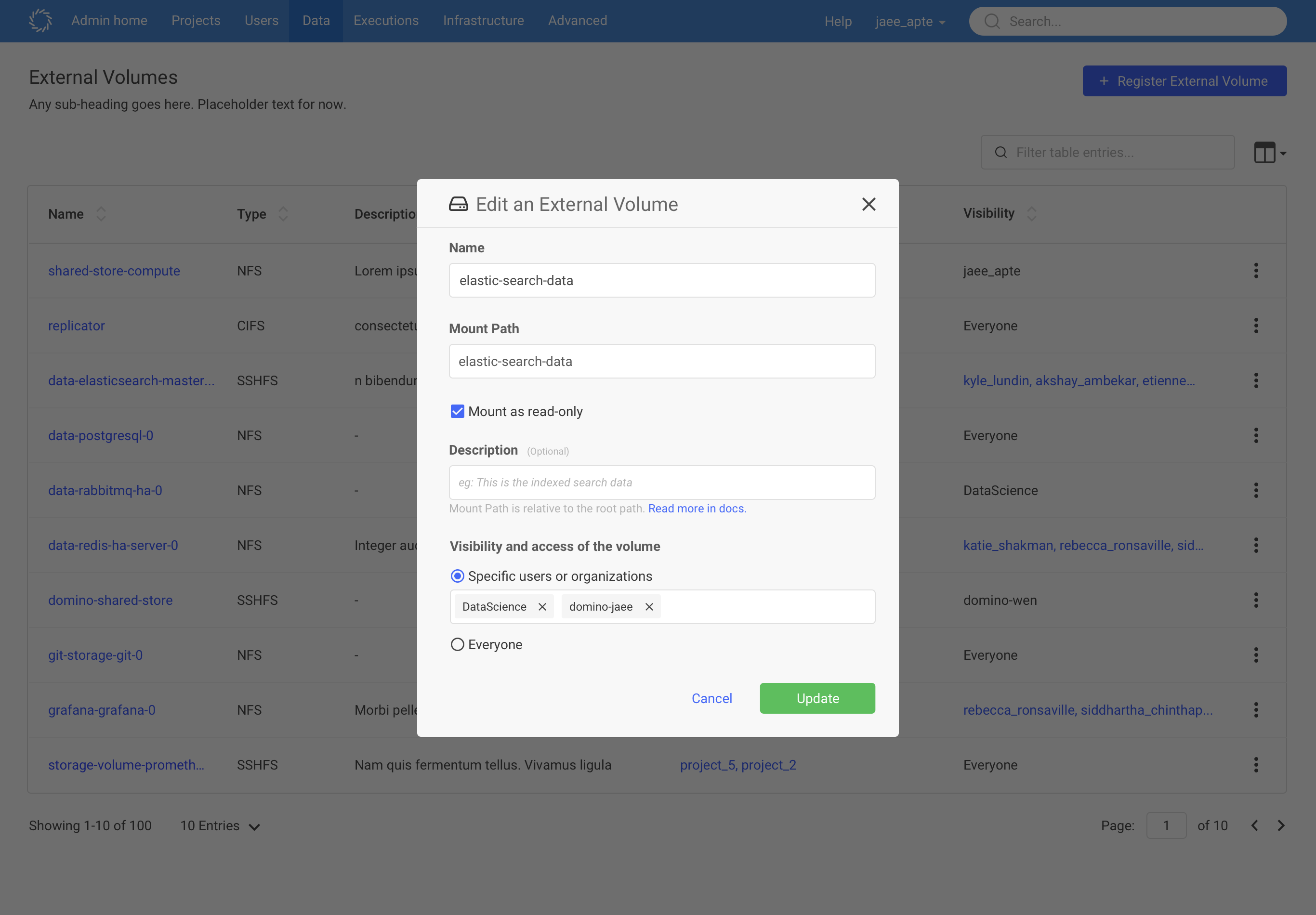Click the Domino logo icon

pos(40,21)
